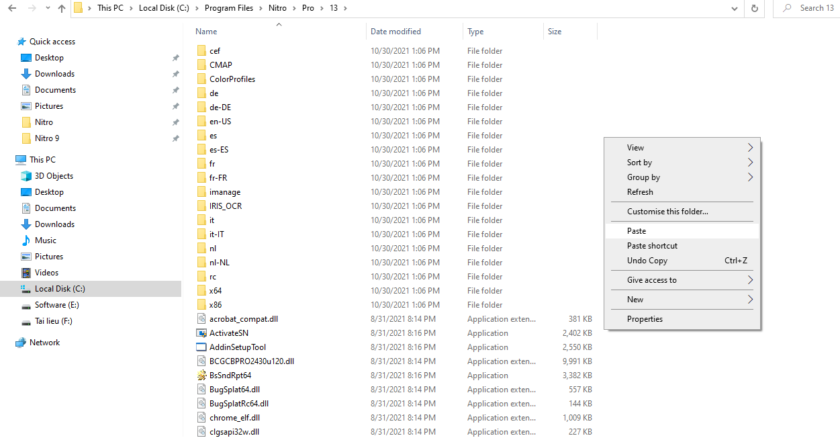Screen dimensions: 840x440
Task: Sort files by Date modified column
Action: [x=396, y=32]
